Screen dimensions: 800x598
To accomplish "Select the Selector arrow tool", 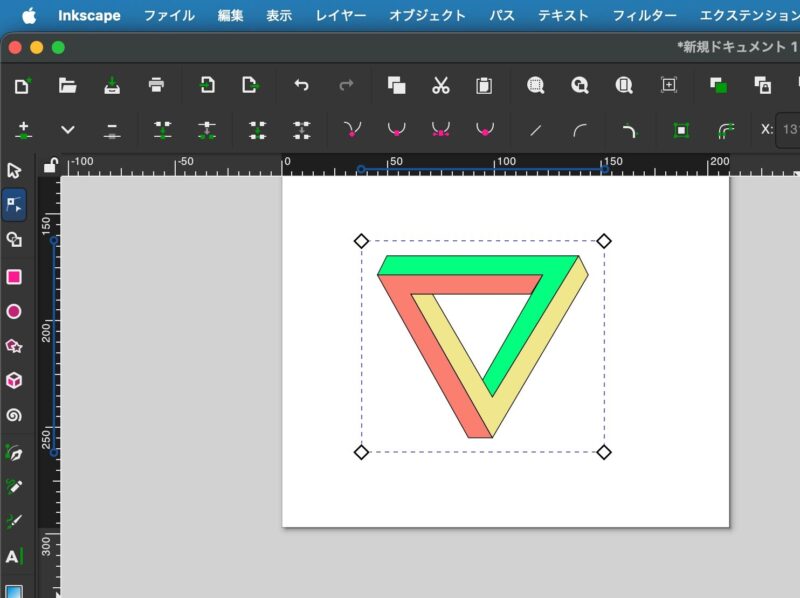I will point(14,170).
